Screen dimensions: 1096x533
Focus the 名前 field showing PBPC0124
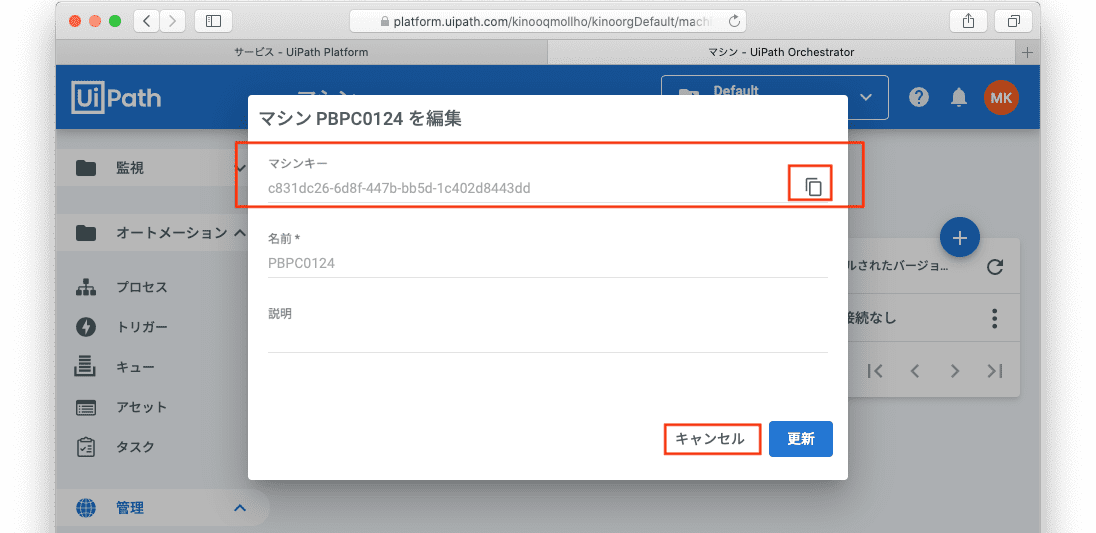click(547, 263)
